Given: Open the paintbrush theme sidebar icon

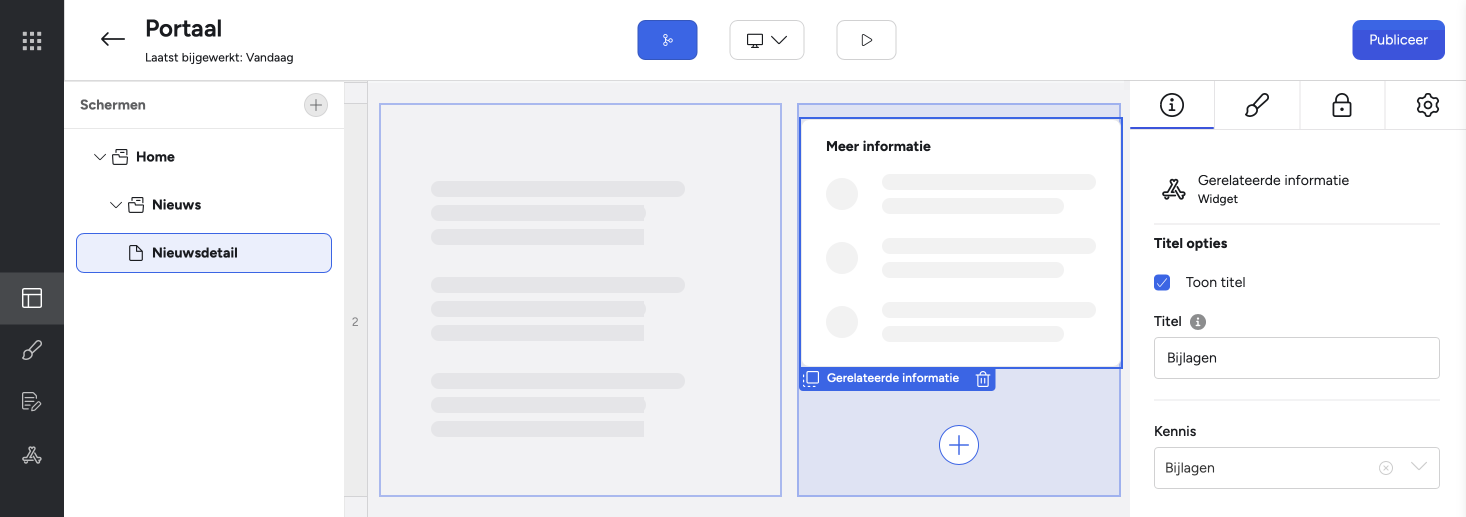Looking at the screenshot, I should pos(32,351).
